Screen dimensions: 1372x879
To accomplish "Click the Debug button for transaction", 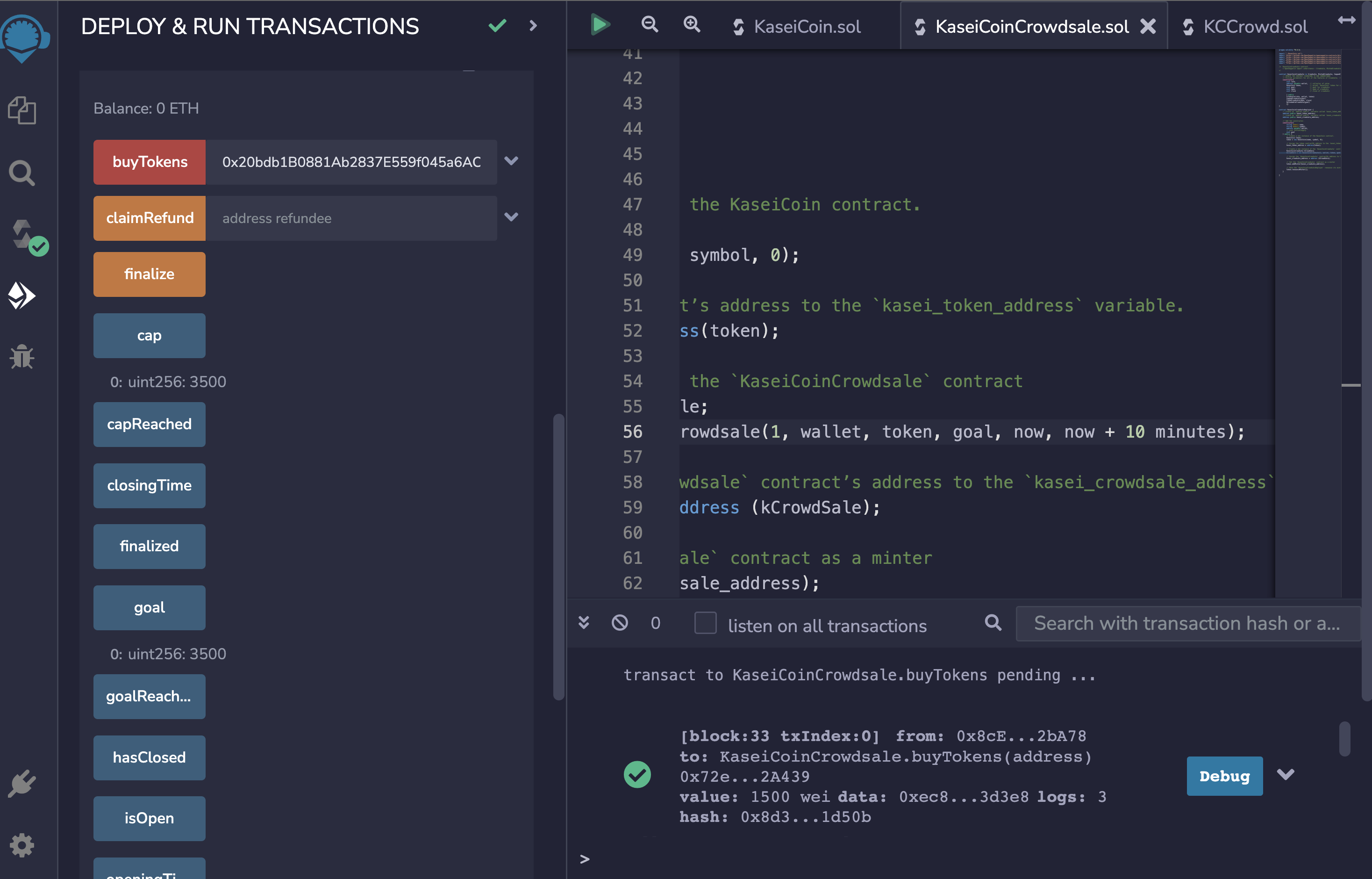I will pyautogui.click(x=1224, y=776).
